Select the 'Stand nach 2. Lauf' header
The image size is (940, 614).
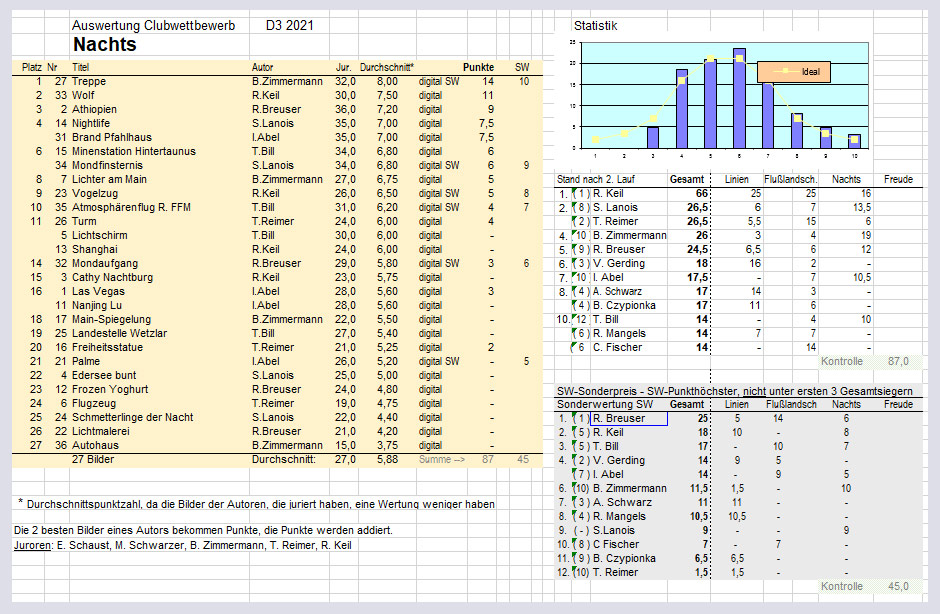point(595,179)
